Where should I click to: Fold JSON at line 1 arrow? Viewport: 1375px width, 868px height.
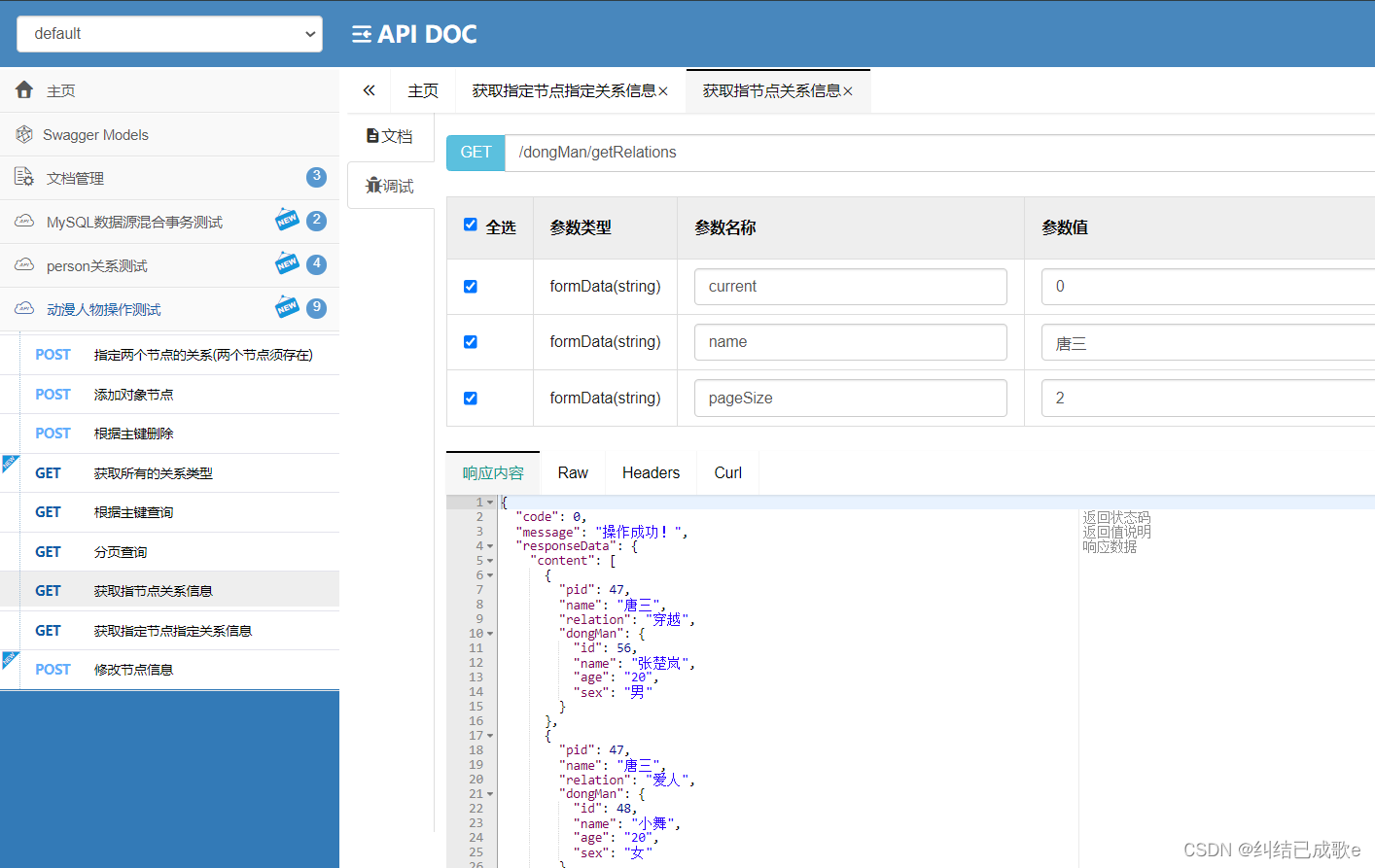click(490, 503)
